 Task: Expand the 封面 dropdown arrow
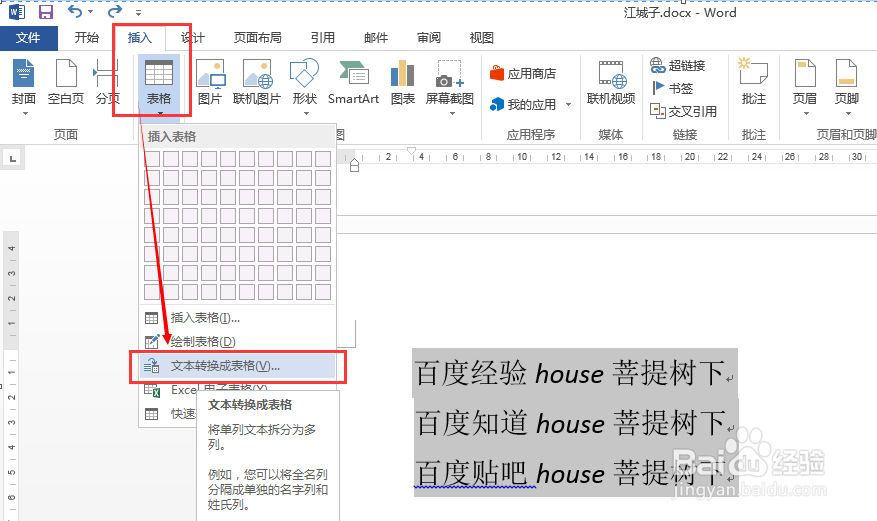pos(25,113)
